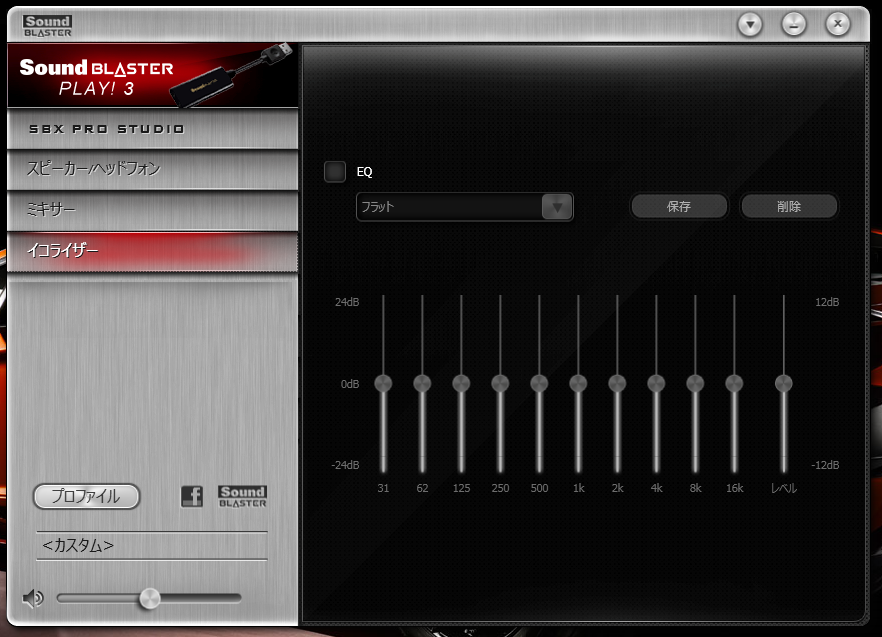Click the master volume slider knob
The image size is (882, 637).
(150, 599)
